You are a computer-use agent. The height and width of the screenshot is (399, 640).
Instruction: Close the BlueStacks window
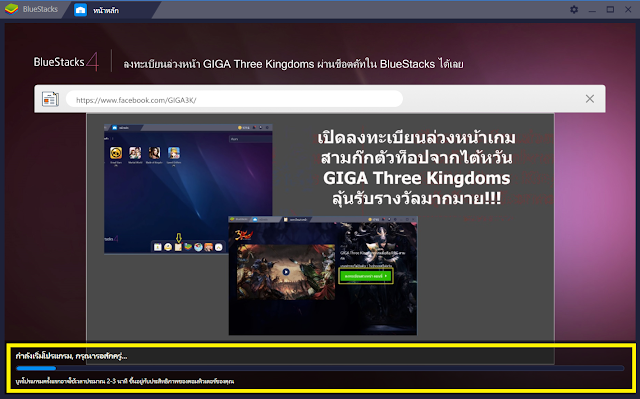[628, 9]
